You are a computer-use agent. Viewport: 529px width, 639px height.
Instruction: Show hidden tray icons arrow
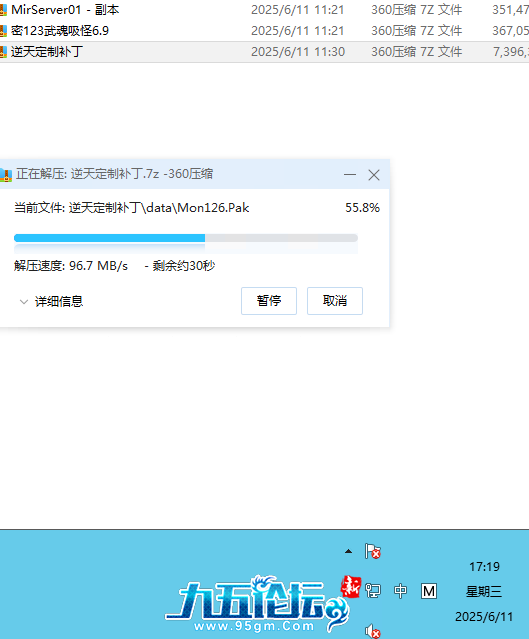(348, 551)
